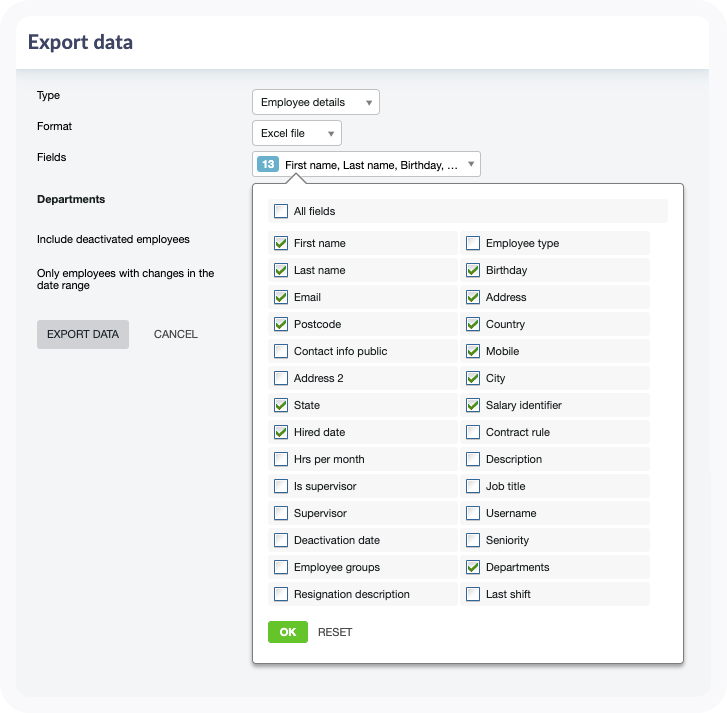The width and height of the screenshot is (727, 713).
Task: Uncheck the State field
Action: point(281,405)
